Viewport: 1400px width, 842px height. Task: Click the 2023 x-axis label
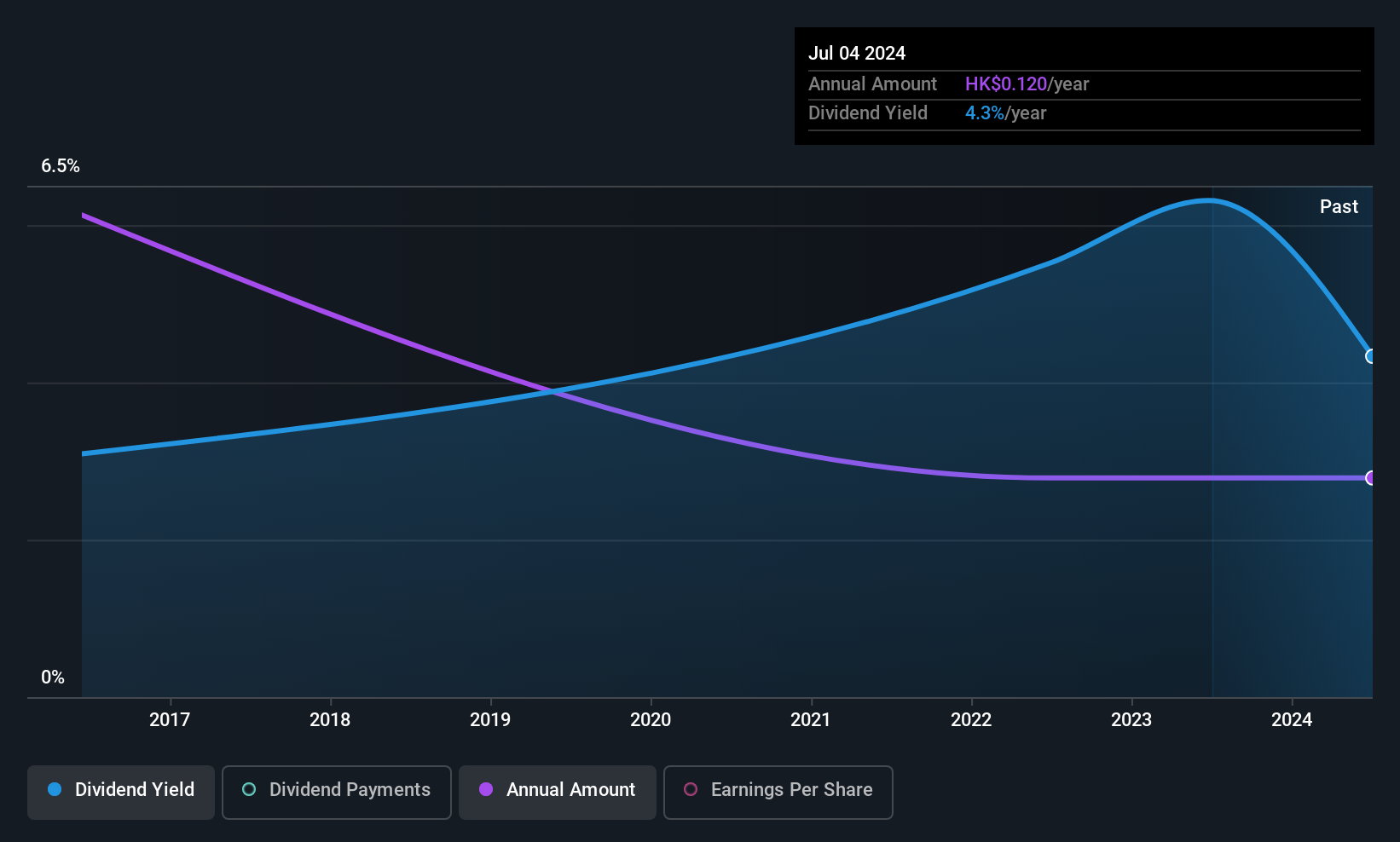(x=1131, y=720)
